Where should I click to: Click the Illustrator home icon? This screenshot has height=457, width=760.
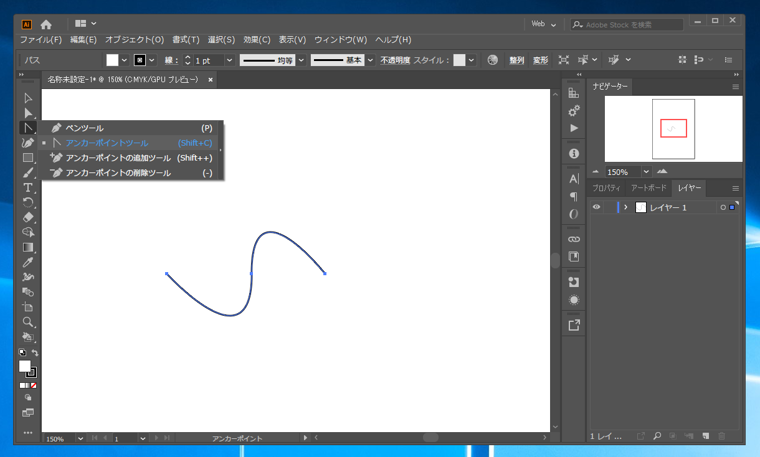click(x=46, y=24)
